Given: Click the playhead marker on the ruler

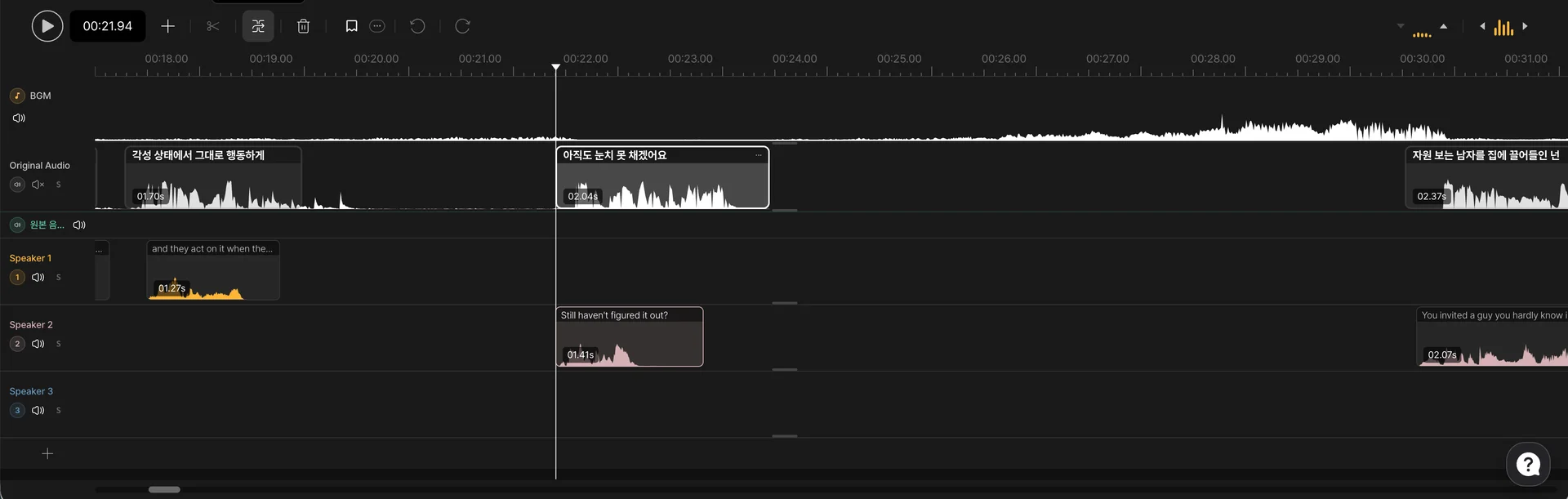Looking at the screenshot, I should [555, 67].
